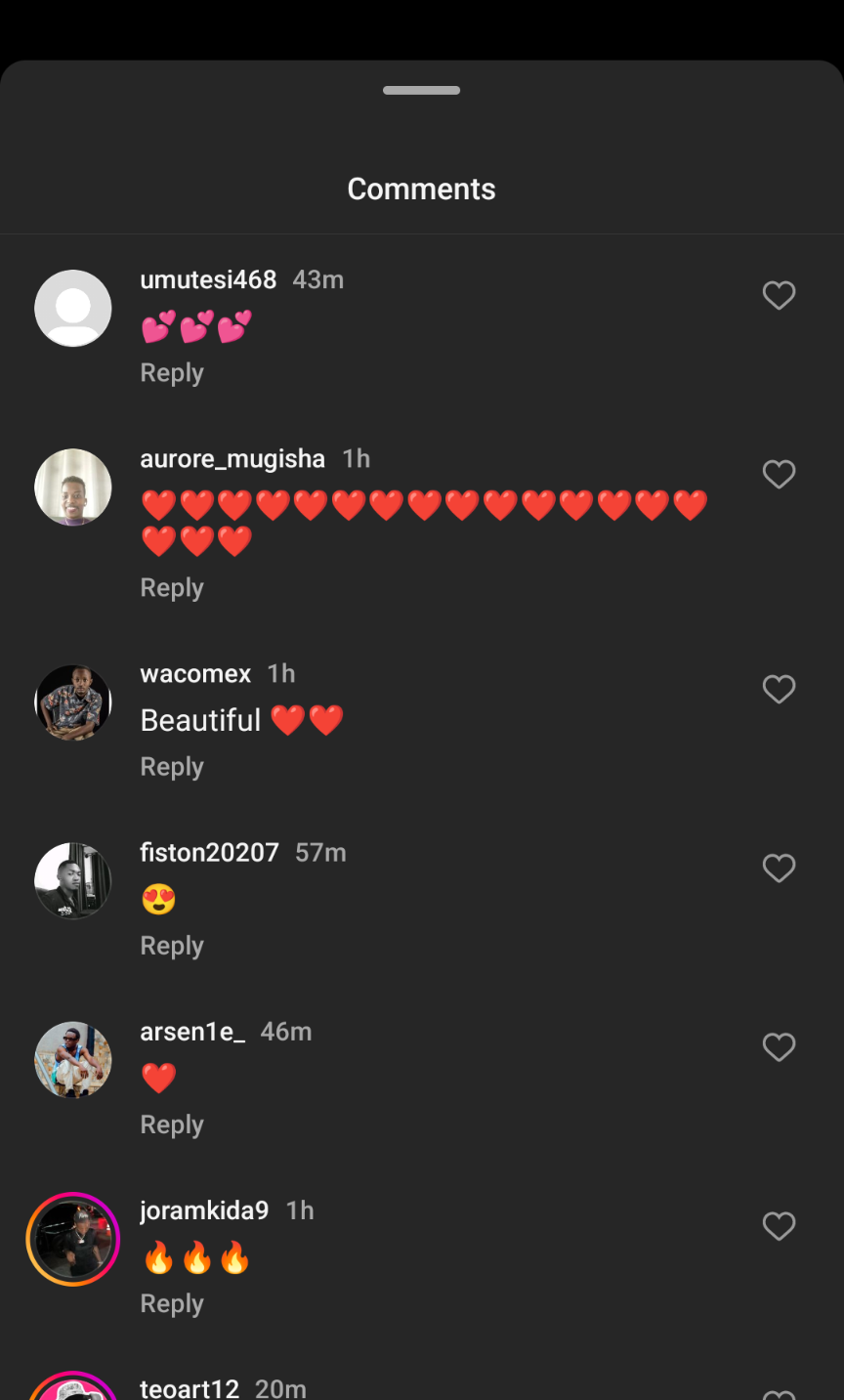
Task: Like arsen1e_'s red heart comment
Action: pos(779,1047)
